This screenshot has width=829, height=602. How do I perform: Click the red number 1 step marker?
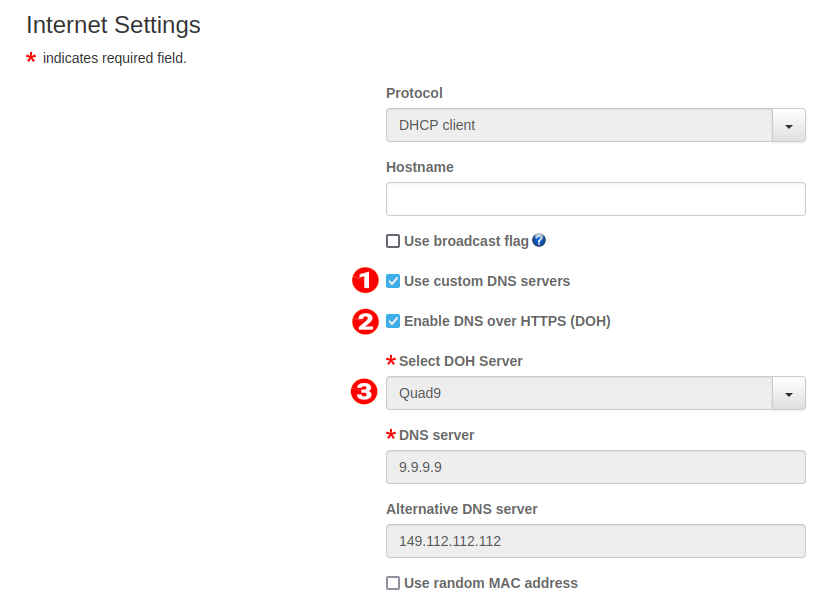pyautogui.click(x=366, y=281)
